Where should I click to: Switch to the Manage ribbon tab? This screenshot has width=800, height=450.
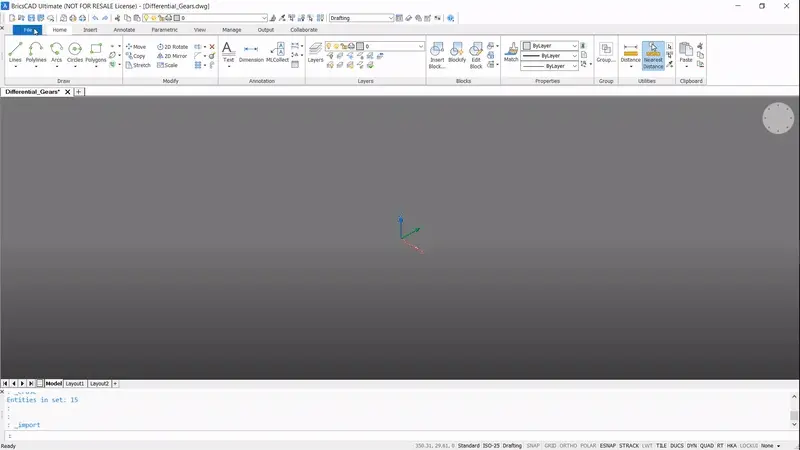tap(232, 30)
